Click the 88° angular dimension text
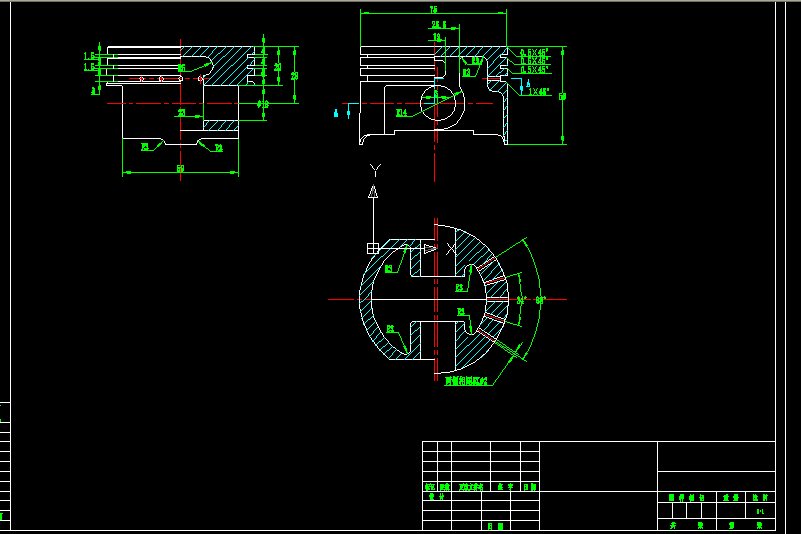This screenshot has width=801, height=534. (x=540, y=299)
